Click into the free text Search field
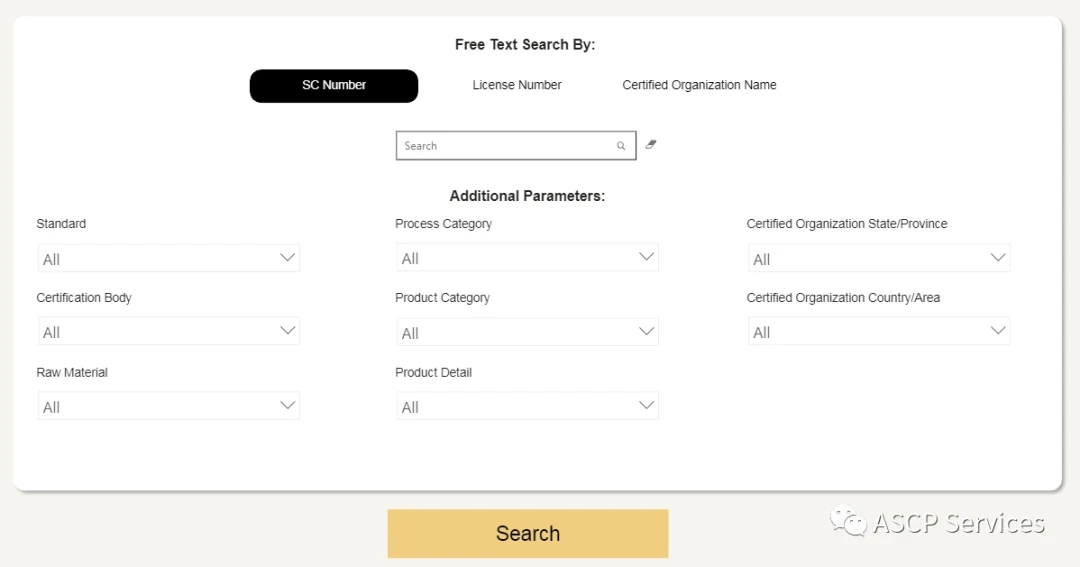 (x=505, y=146)
